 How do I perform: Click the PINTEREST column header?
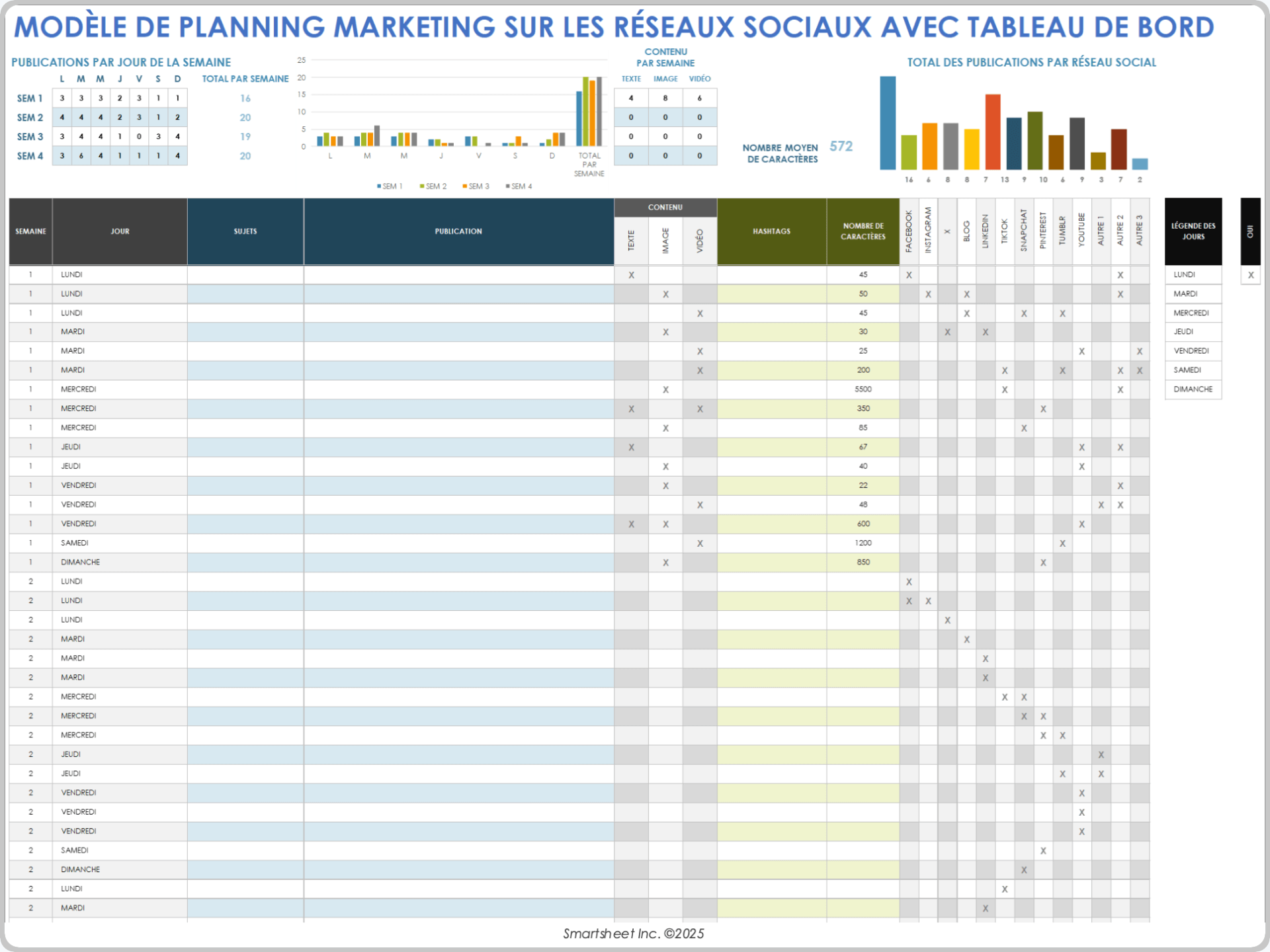[1043, 231]
